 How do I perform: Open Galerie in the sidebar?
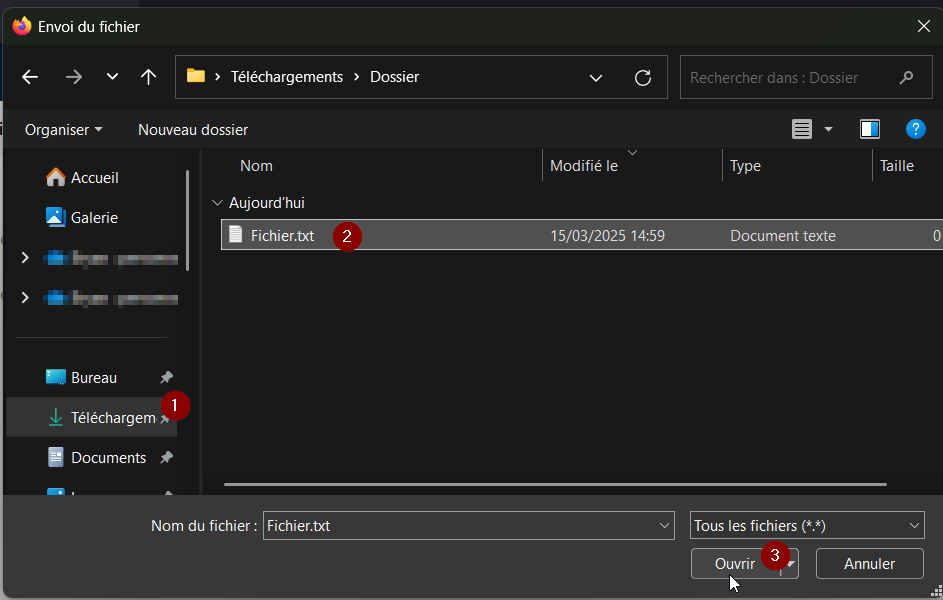(x=94, y=217)
